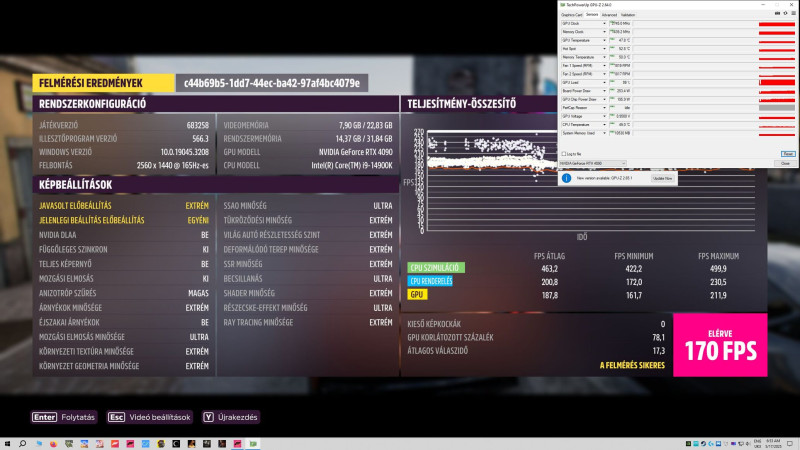This screenshot has width=800, height=450.
Task: Click the GPU-Z Close button
Action: pos(786,163)
